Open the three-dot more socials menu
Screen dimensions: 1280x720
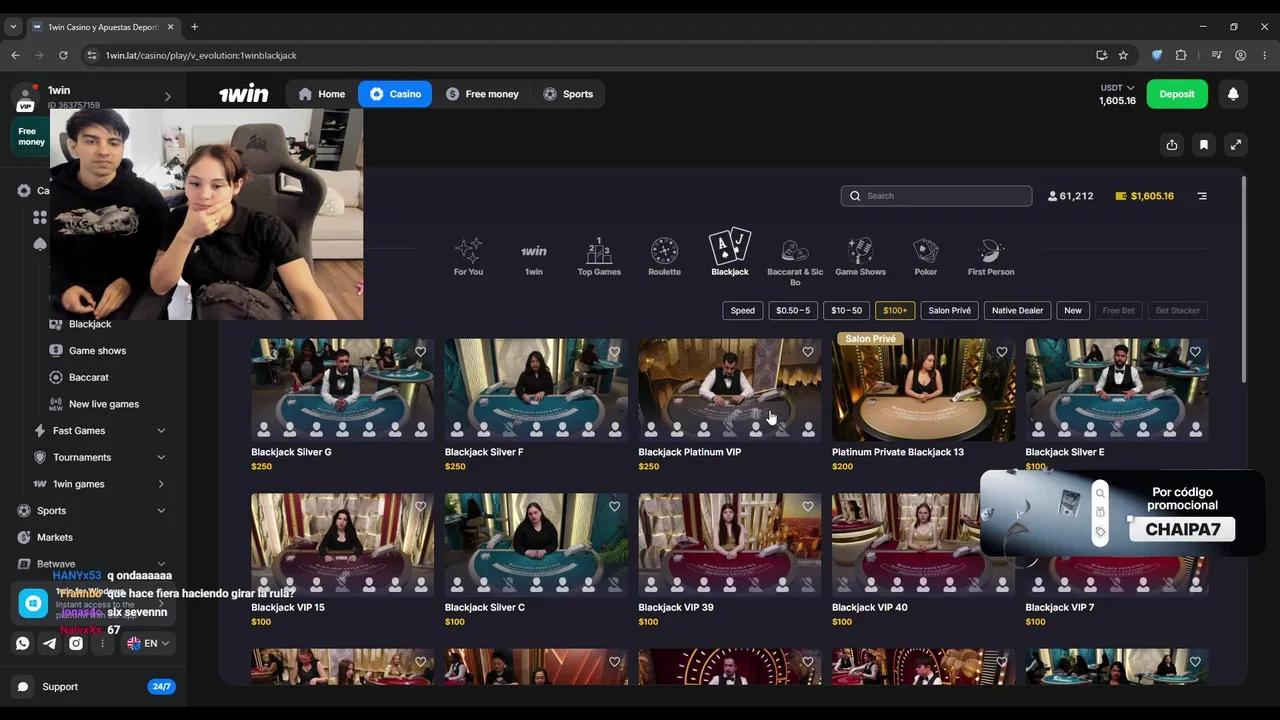(102, 643)
